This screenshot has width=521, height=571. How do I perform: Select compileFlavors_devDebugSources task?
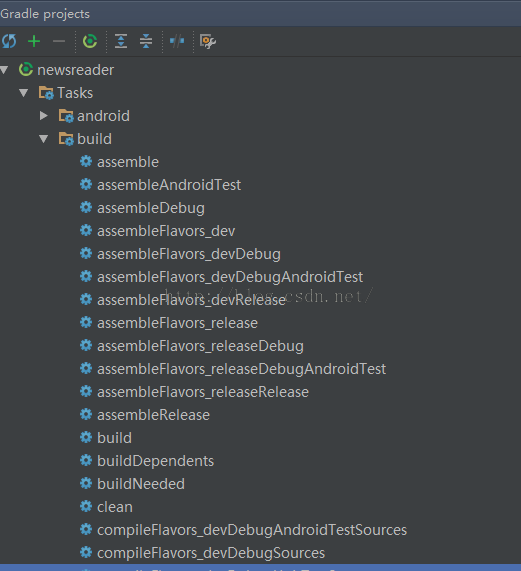(x=211, y=553)
